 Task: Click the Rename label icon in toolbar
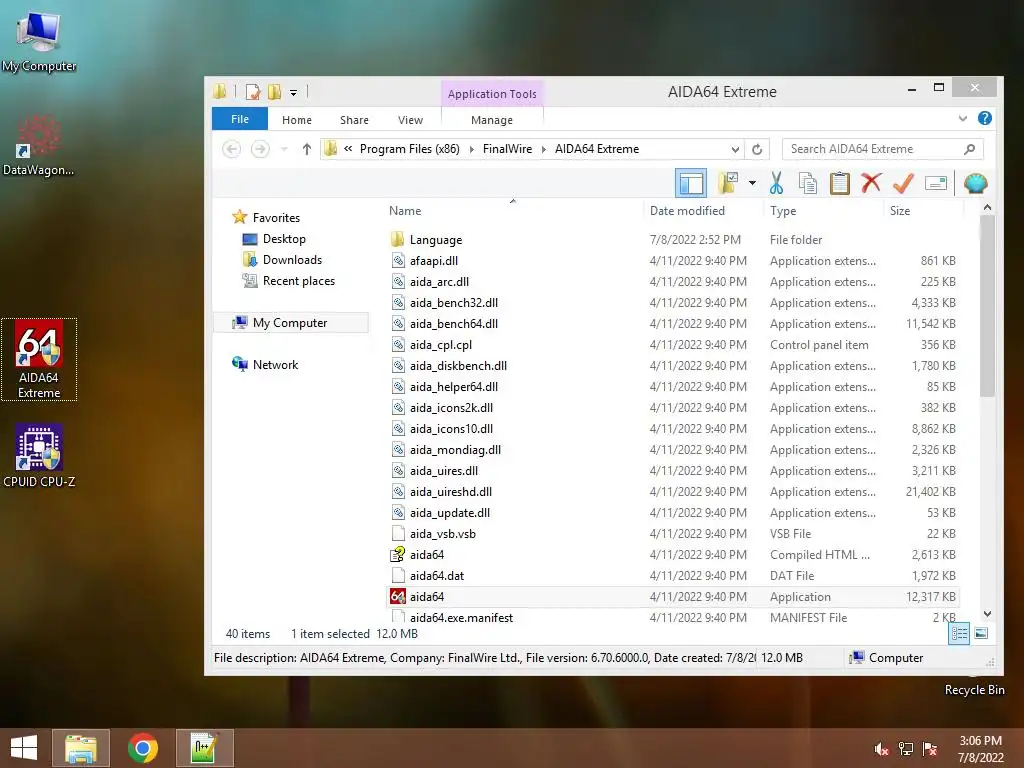936,184
